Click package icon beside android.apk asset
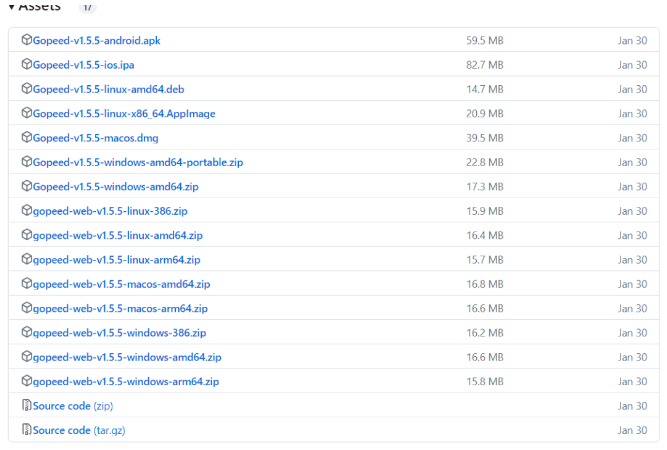 pos(26,40)
